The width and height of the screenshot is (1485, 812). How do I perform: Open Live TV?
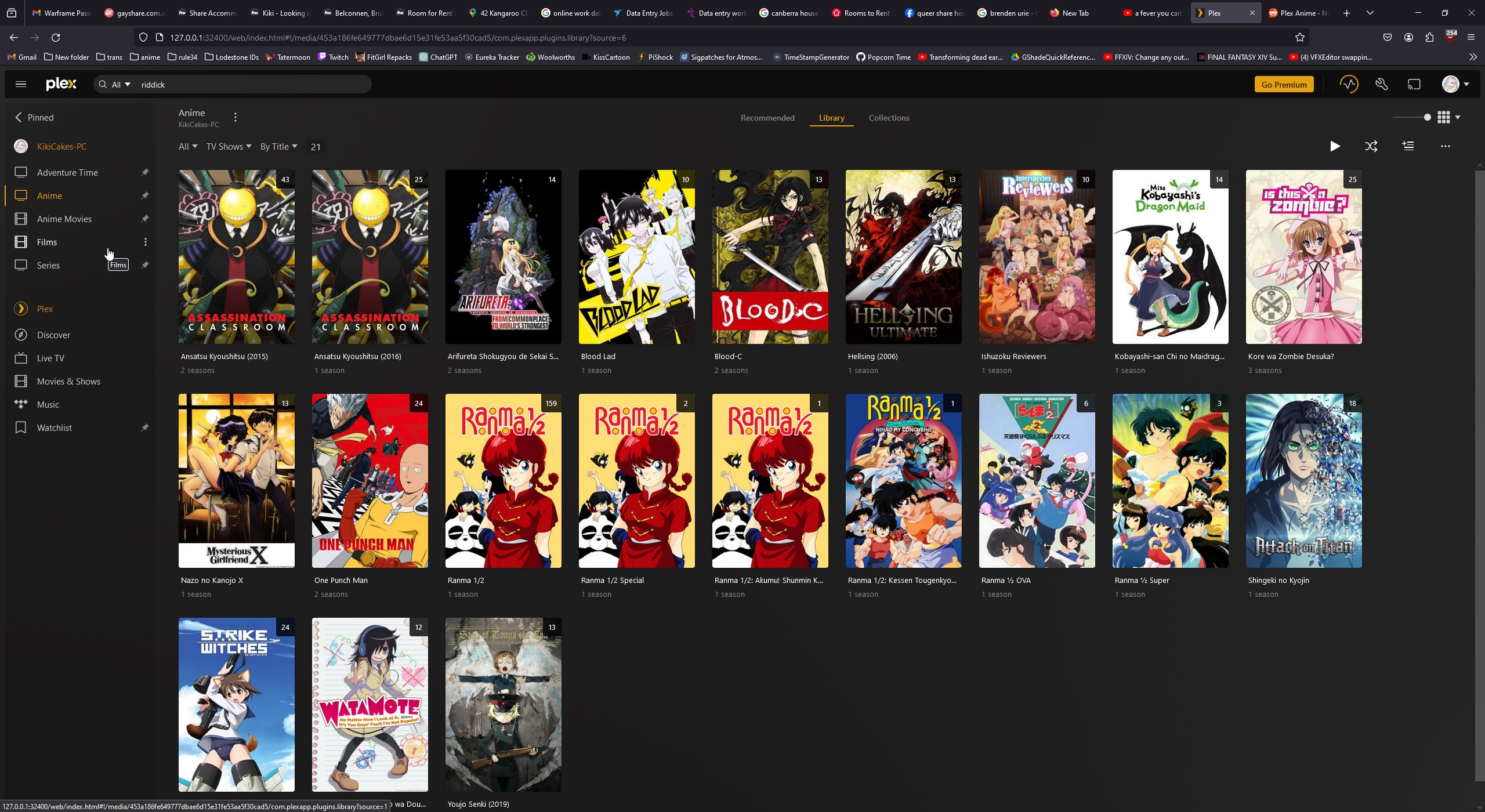point(50,358)
